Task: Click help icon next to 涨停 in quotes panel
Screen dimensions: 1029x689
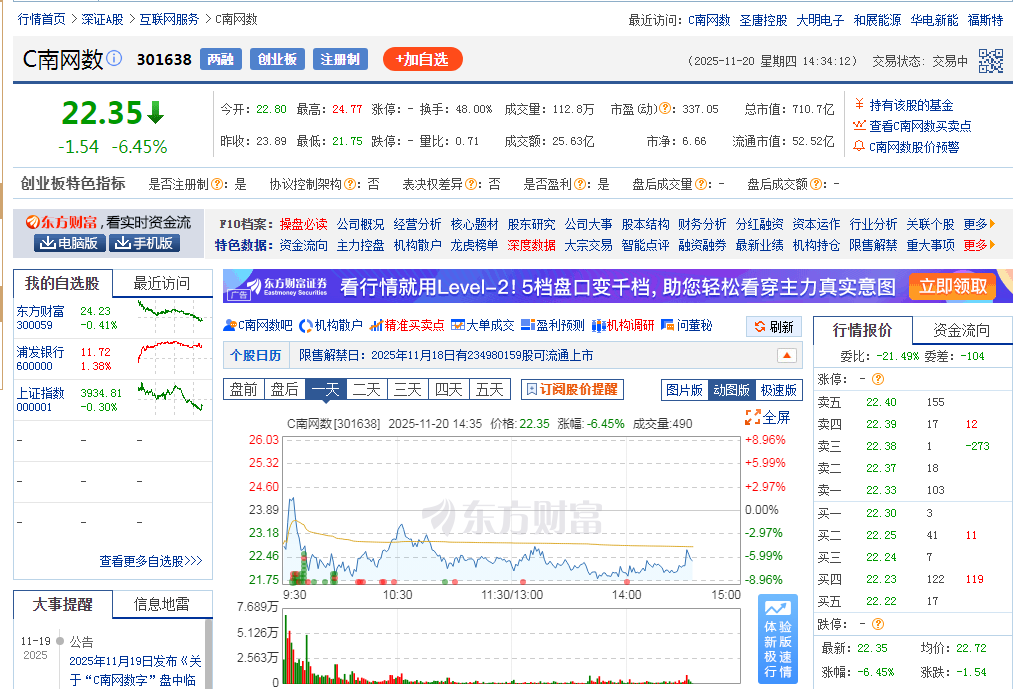Action: pyautogui.click(x=878, y=379)
